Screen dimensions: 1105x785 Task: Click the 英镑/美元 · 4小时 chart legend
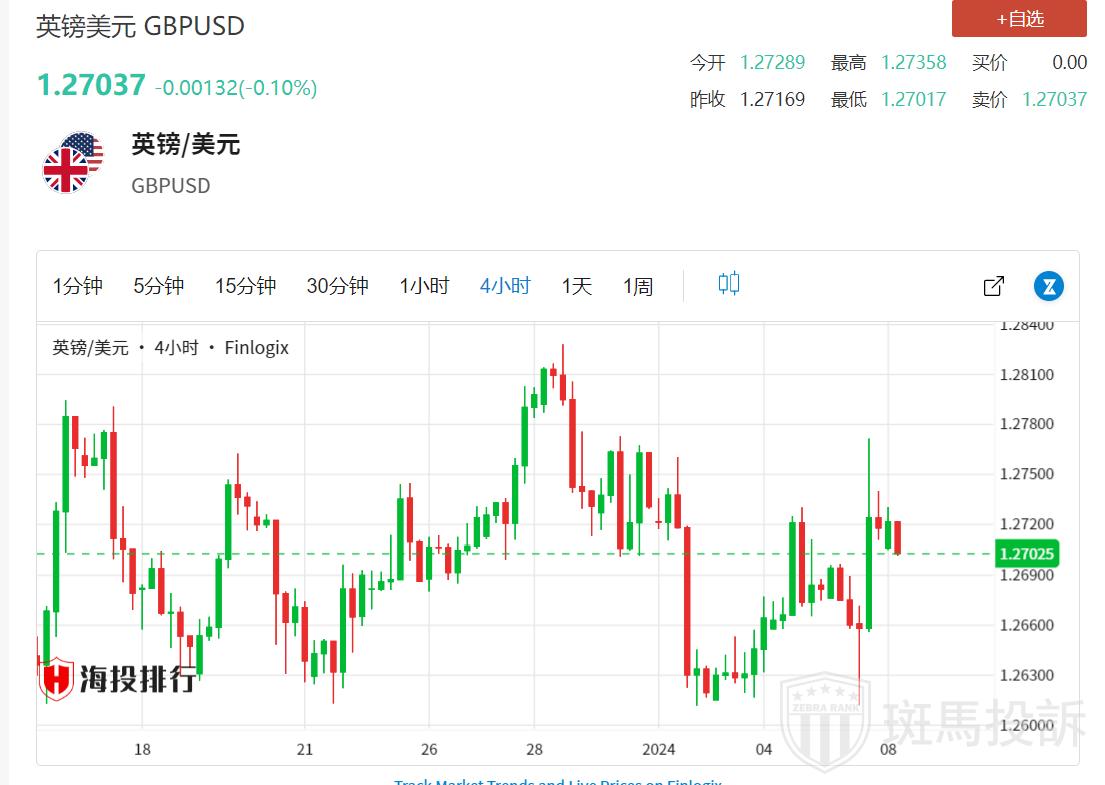[x=170, y=348]
